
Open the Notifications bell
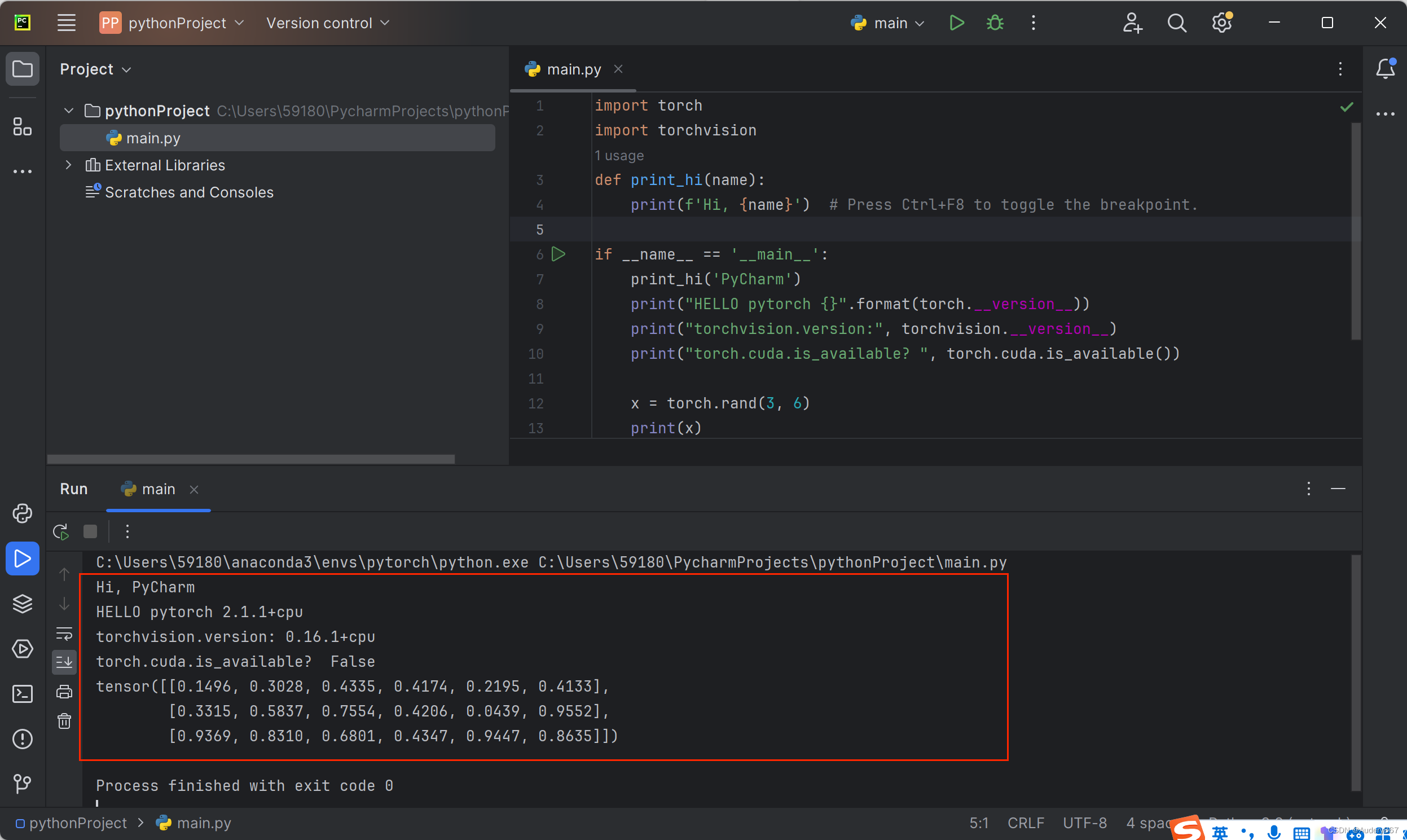coord(1385,69)
